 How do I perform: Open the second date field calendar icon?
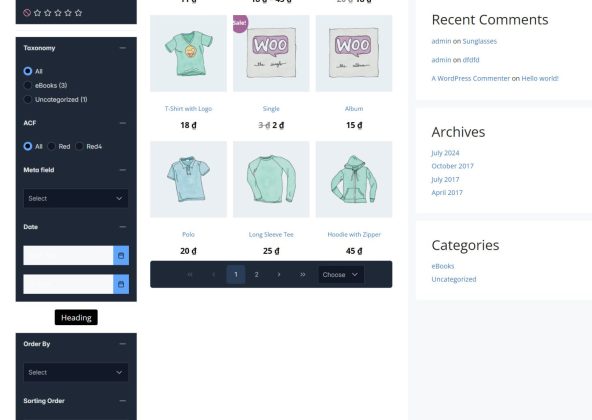point(121,284)
